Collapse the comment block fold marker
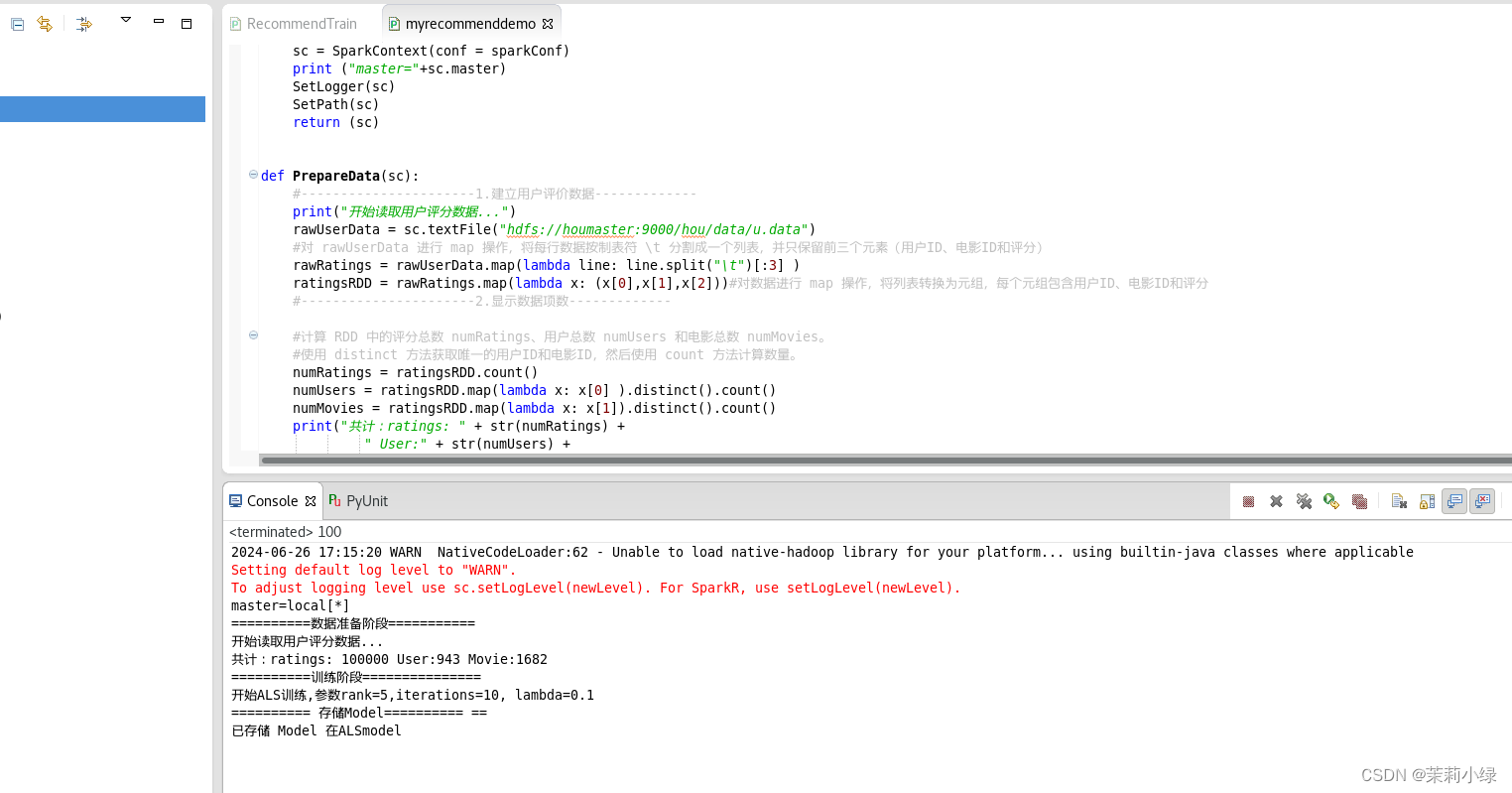 pyautogui.click(x=253, y=335)
